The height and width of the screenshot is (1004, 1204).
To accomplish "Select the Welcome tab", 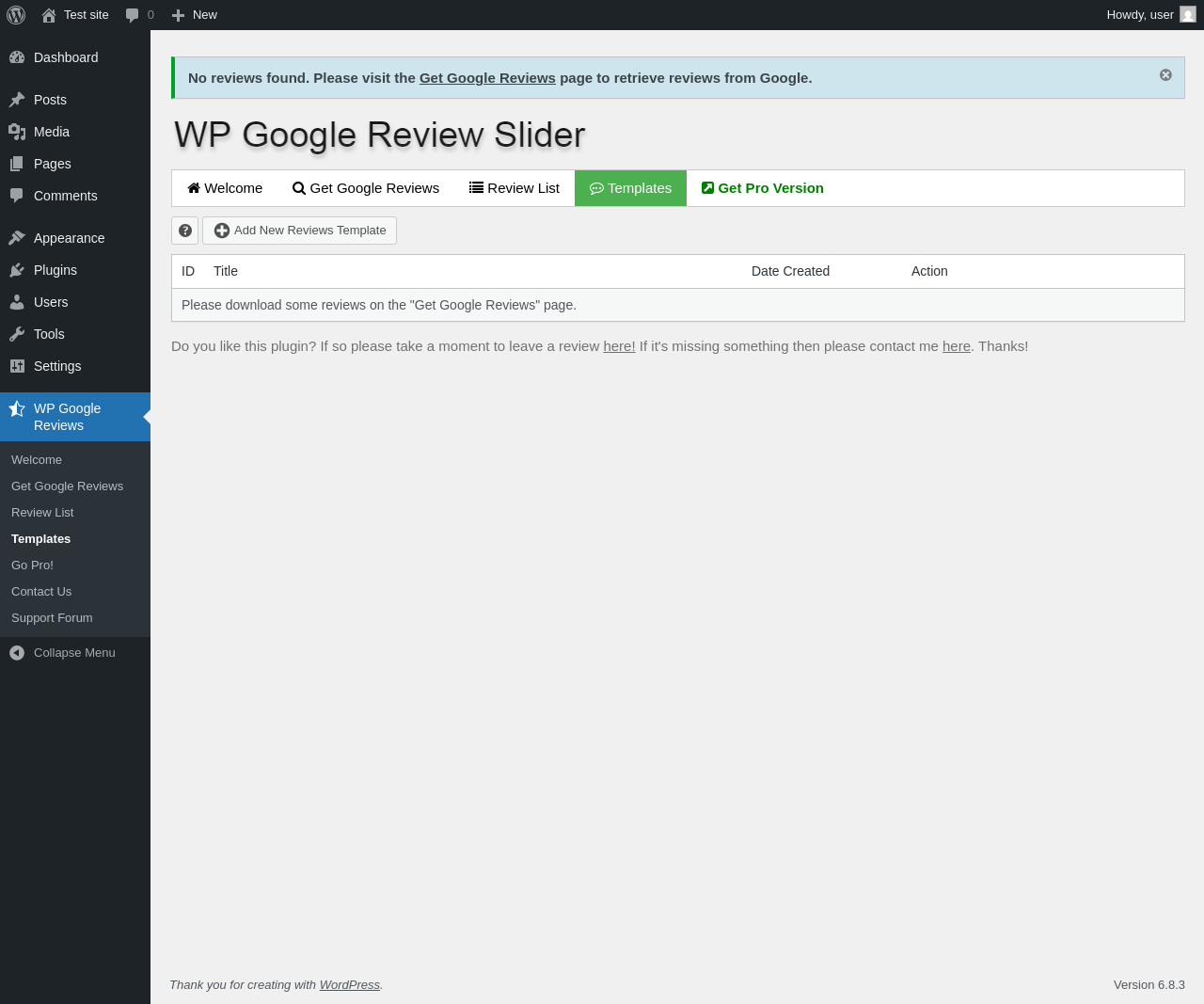I will click(x=225, y=188).
